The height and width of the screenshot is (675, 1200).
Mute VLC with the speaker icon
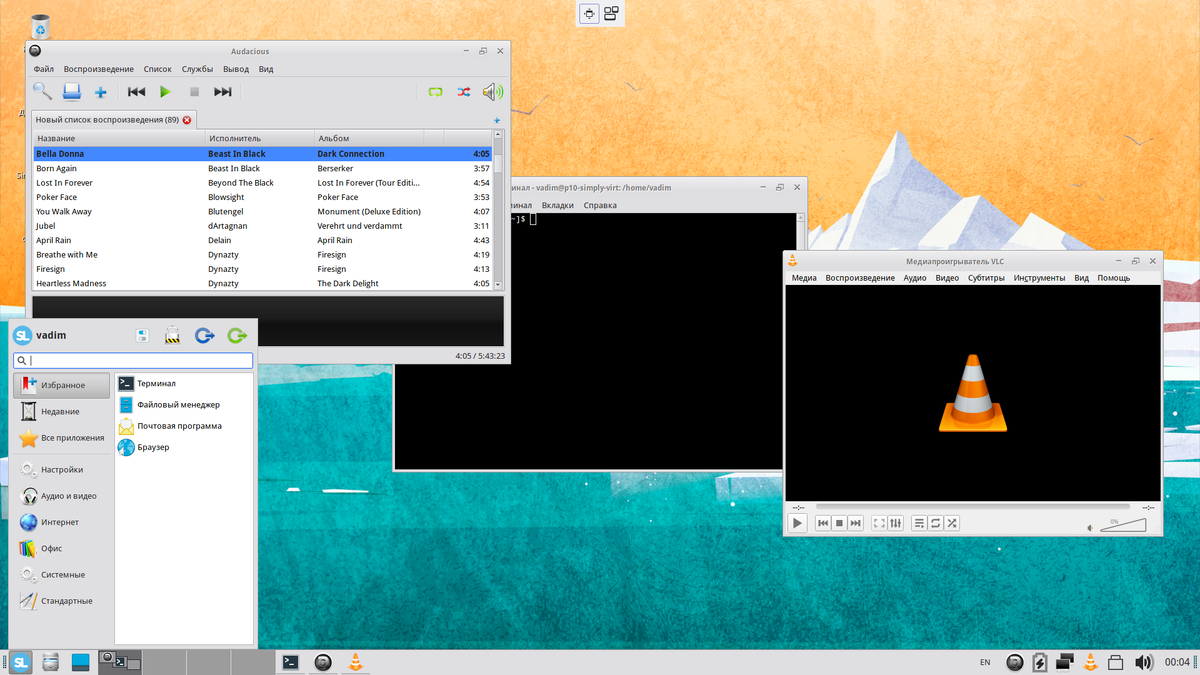click(x=1090, y=527)
